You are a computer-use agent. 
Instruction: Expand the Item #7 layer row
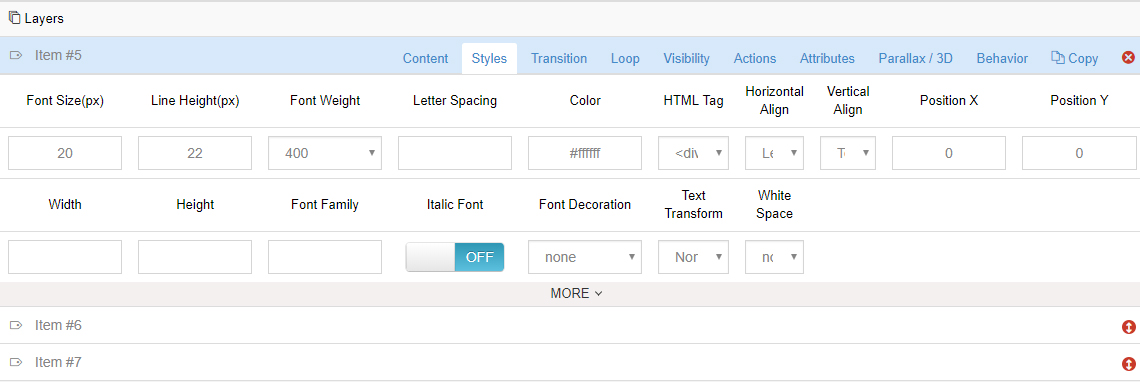click(x=570, y=362)
